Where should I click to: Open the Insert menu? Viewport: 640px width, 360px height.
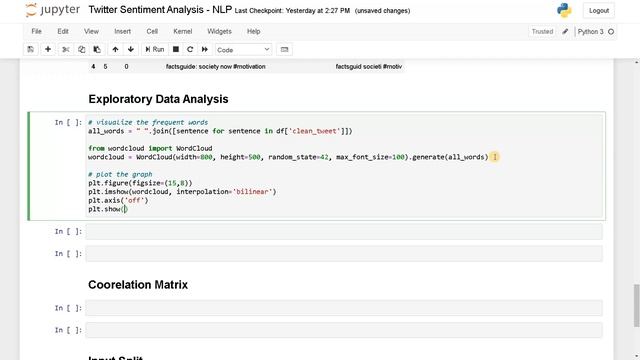tap(122, 31)
